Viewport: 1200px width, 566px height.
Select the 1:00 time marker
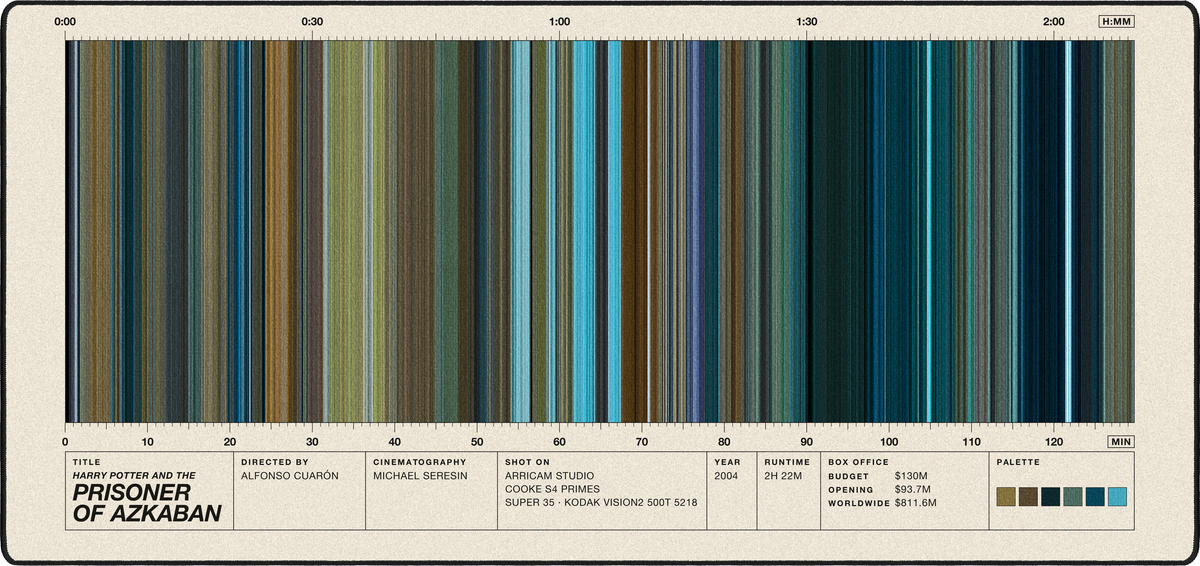pos(560,21)
